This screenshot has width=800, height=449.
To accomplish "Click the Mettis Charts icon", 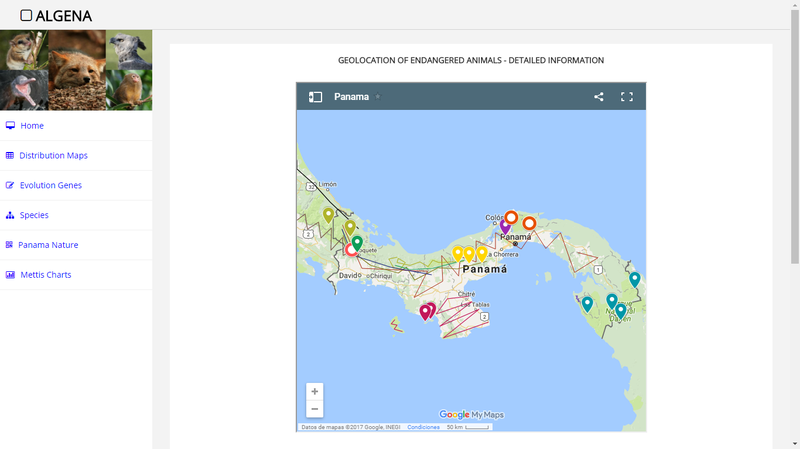I will click(10, 275).
